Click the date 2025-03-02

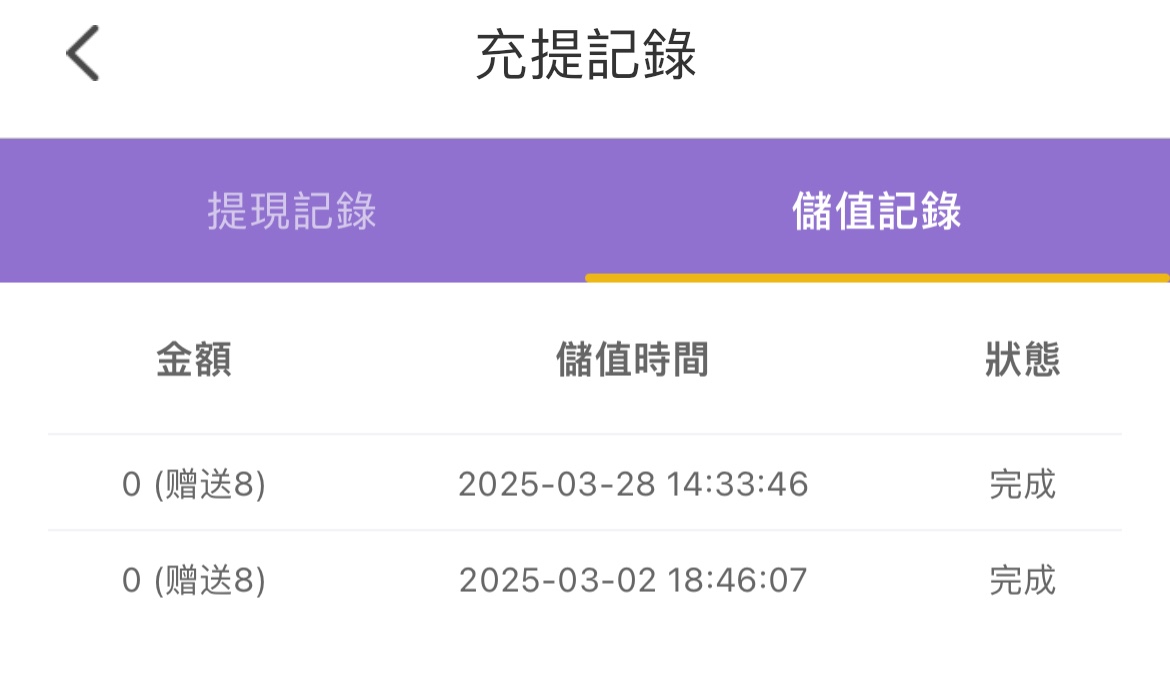click(557, 580)
